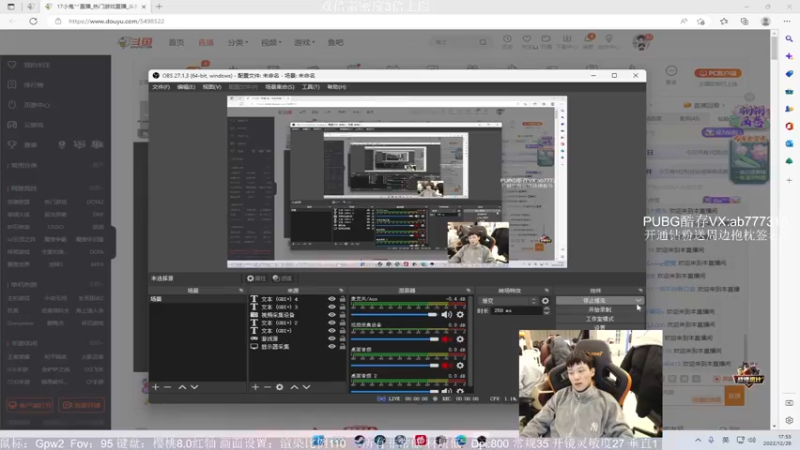Open Douyu 鱼吧 link

[x=335, y=42]
